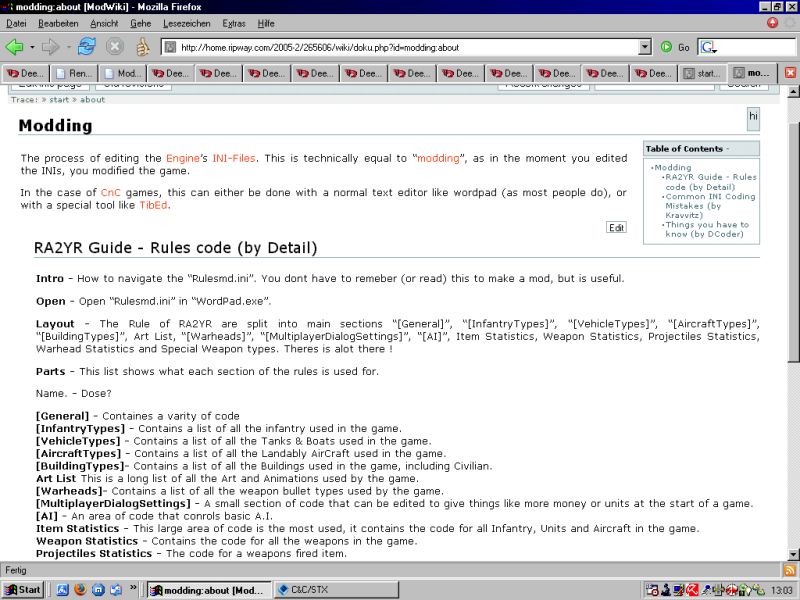Click the 'hi' box at top right

(753, 118)
